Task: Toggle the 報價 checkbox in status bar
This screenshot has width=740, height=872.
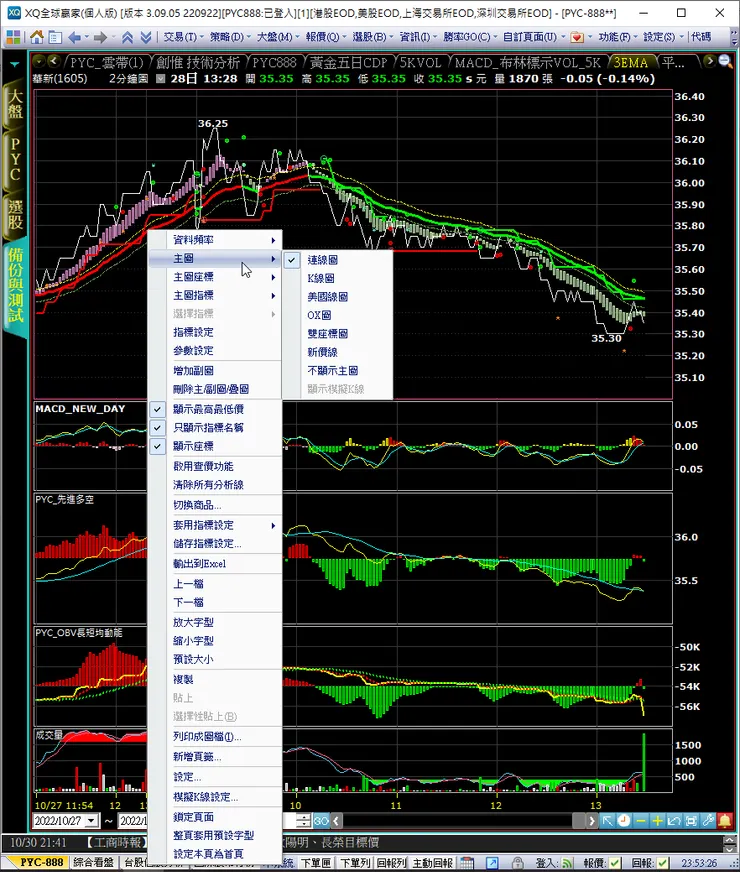Action: pyautogui.click(x=615, y=863)
